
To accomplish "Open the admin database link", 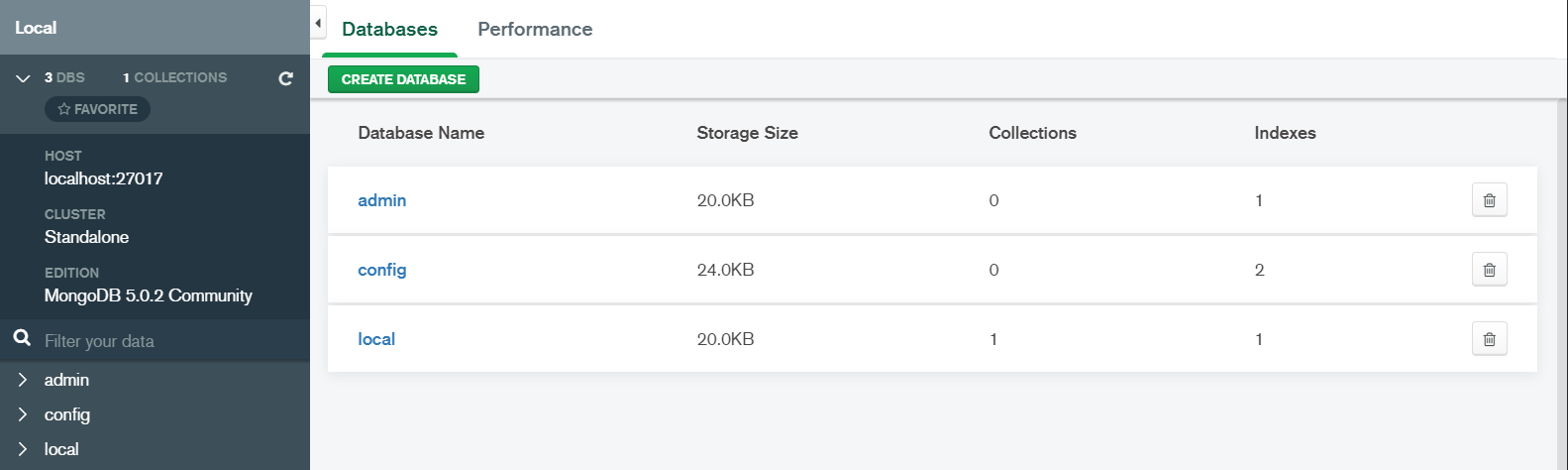I will pyautogui.click(x=381, y=200).
